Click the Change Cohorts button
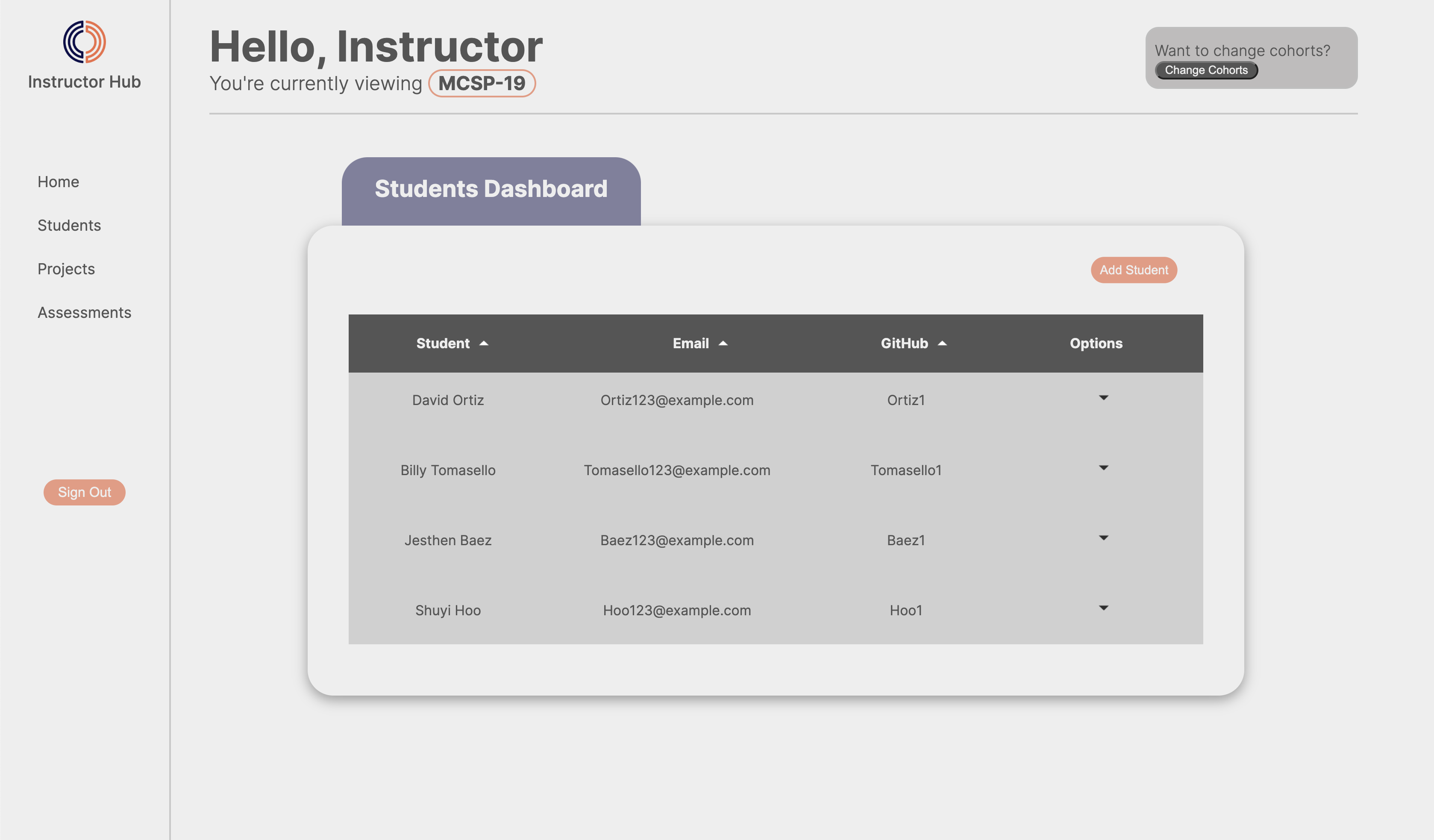The width and height of the screenshot is (1434, 840). [x=1206, y=70]
